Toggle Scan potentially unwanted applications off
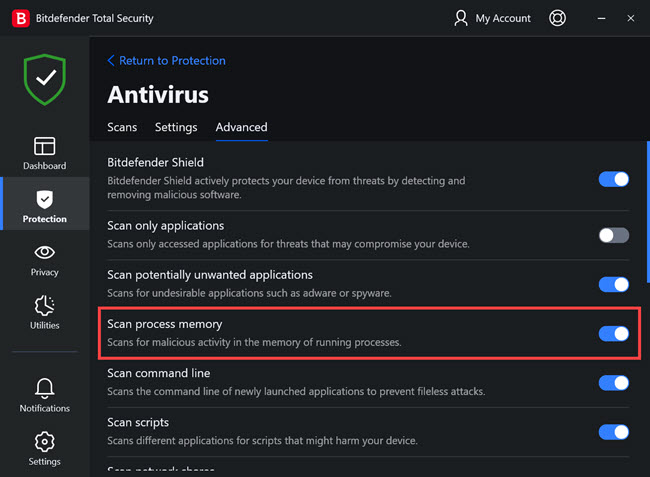This screenshot has width=650, height=477. coord(614,284)
